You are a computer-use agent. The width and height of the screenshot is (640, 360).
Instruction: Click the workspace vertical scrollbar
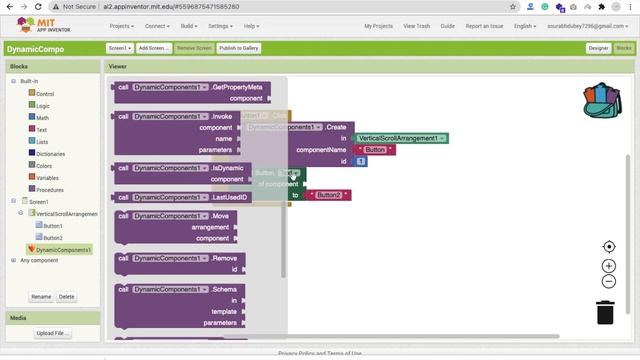[x=628, y=235]
